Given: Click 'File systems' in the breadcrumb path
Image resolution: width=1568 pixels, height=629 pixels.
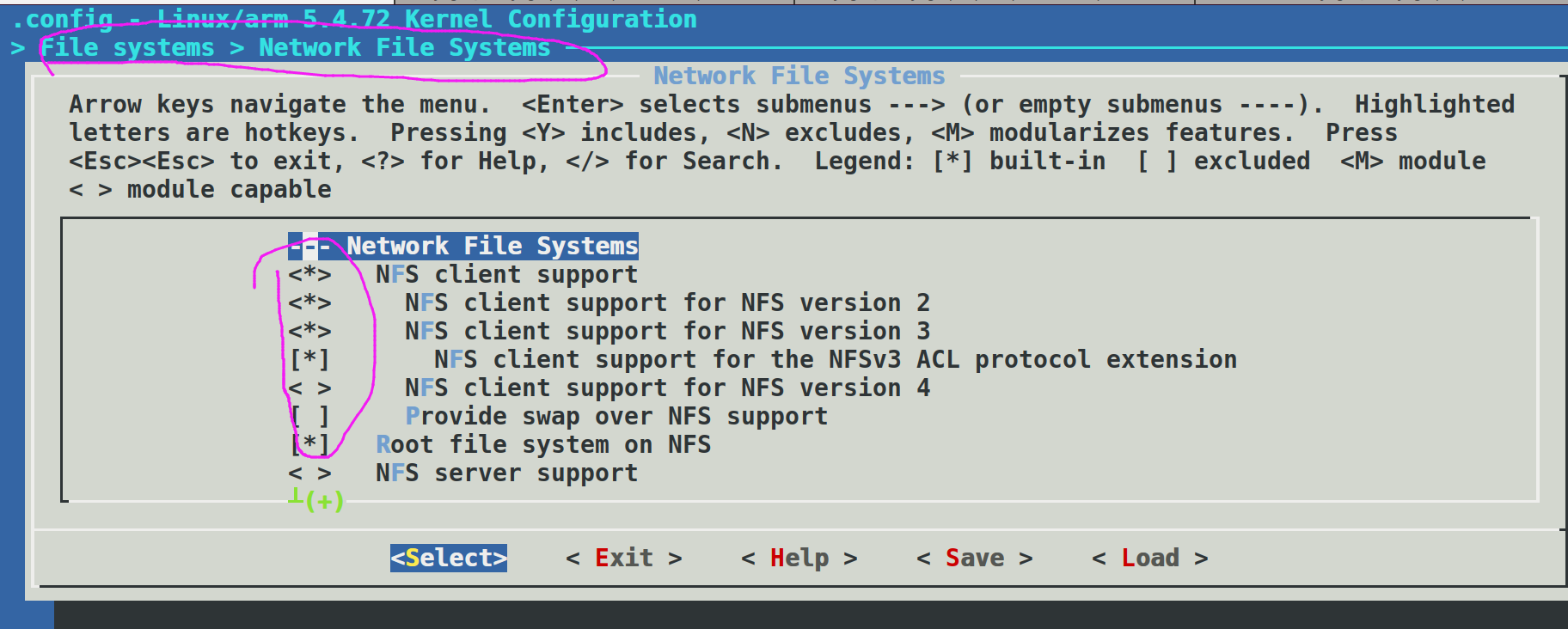Looking at the screenshot, I should pos(127,48).
